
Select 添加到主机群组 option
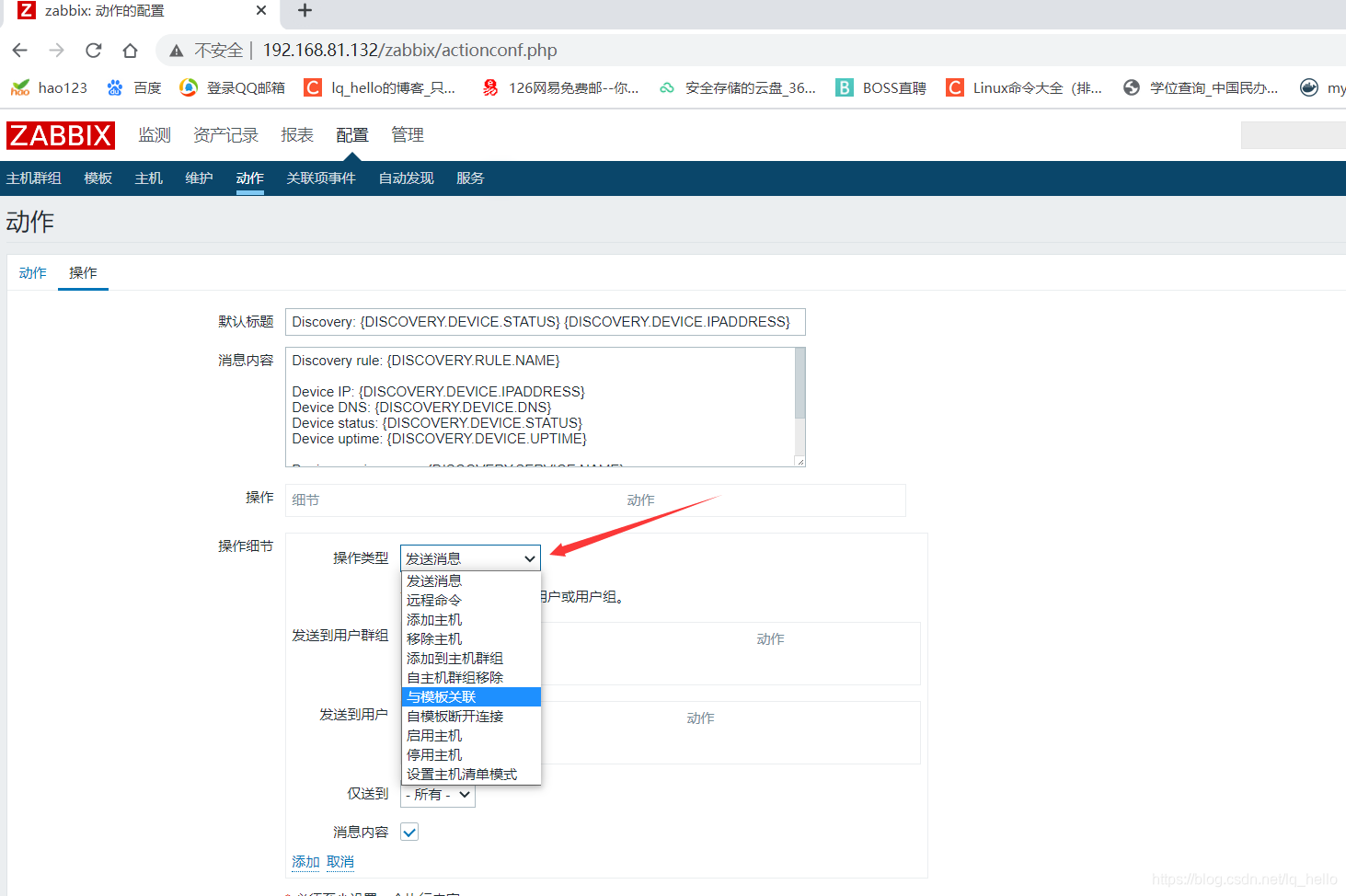[471, 658]
